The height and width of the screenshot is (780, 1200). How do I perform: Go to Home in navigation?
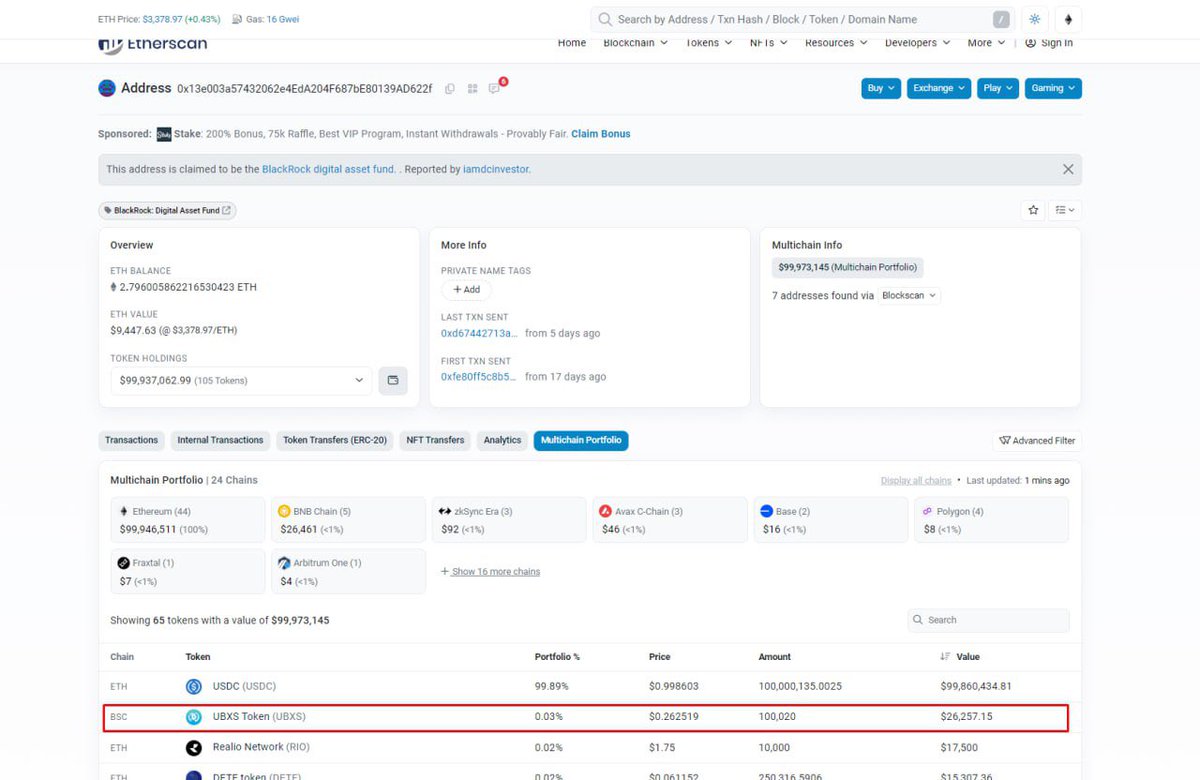[572, 43]
